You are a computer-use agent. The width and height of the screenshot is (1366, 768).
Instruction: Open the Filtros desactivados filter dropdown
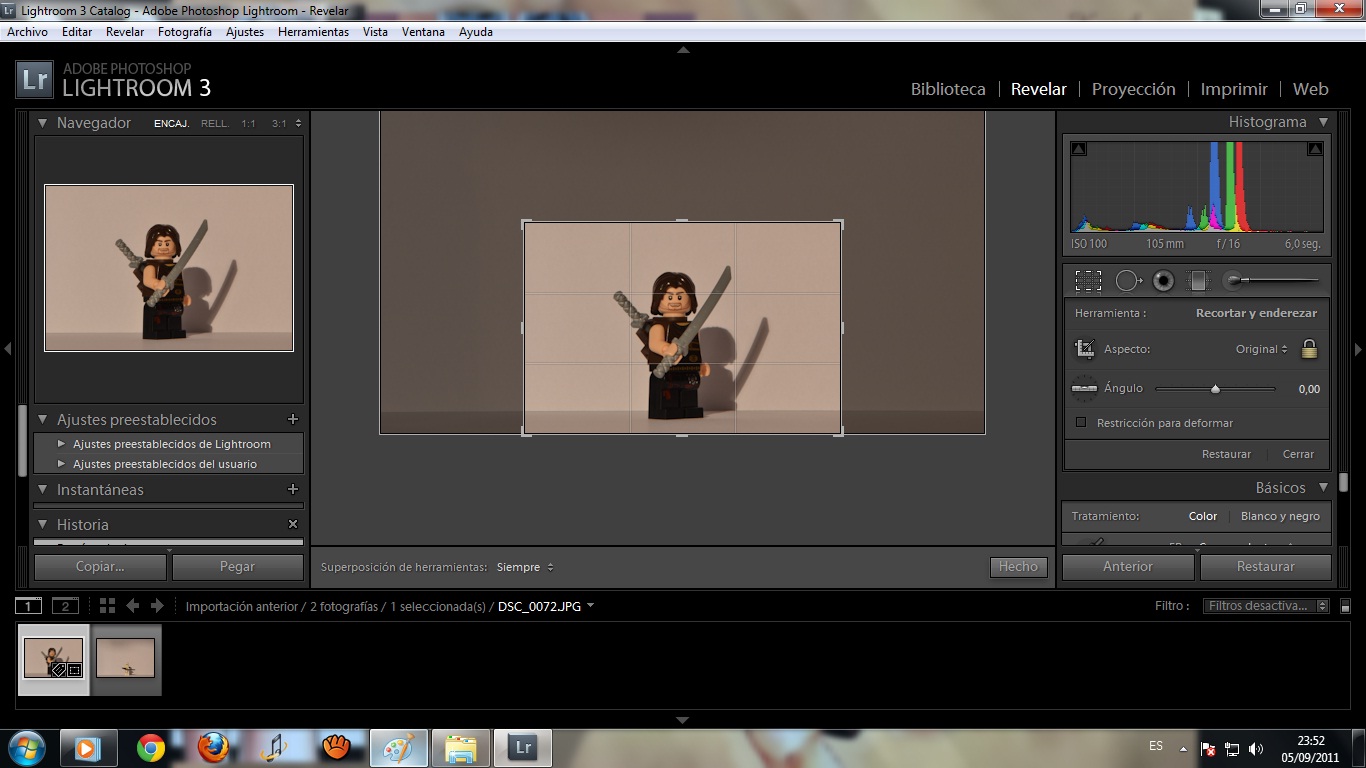pos(1266,606)
